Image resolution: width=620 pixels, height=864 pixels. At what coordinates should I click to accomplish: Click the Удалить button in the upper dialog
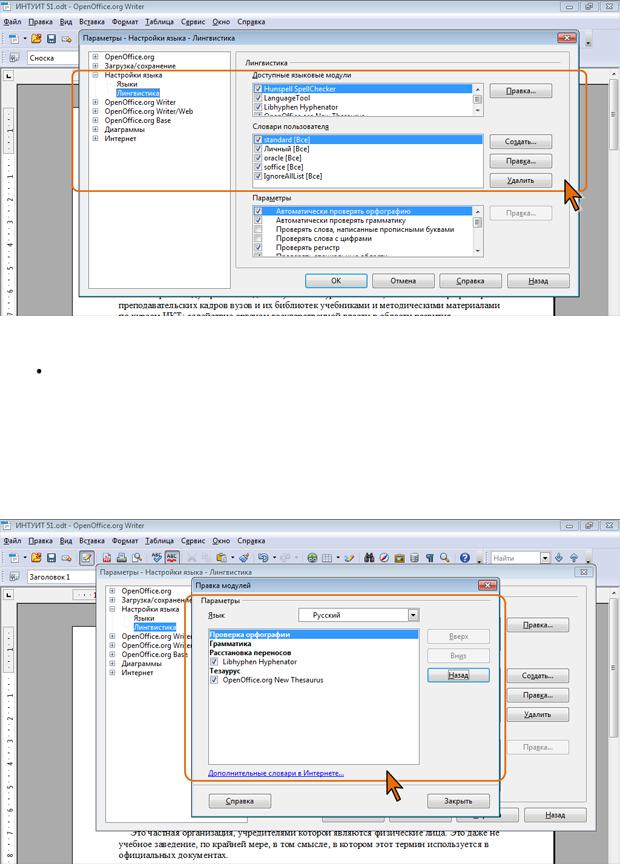[x=521, y=180]
